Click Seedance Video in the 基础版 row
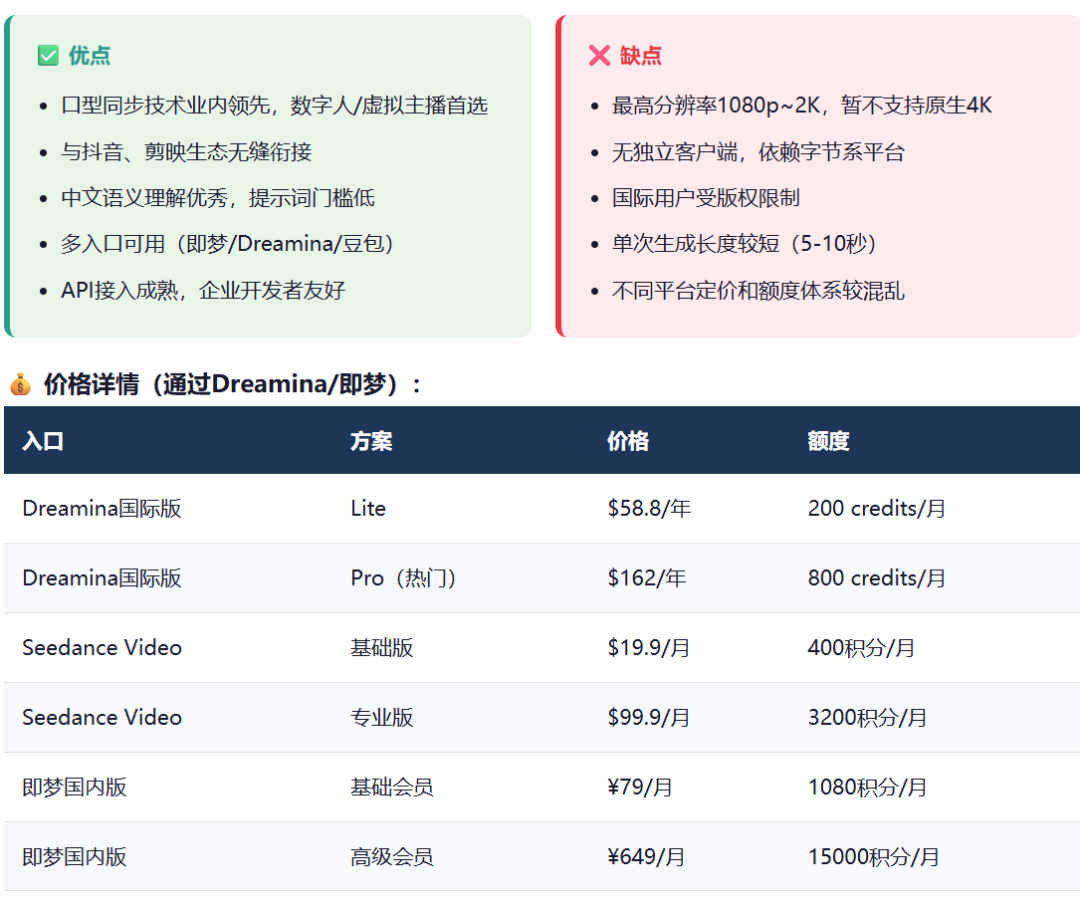1080x907 pixels. (x=102, y=647)
